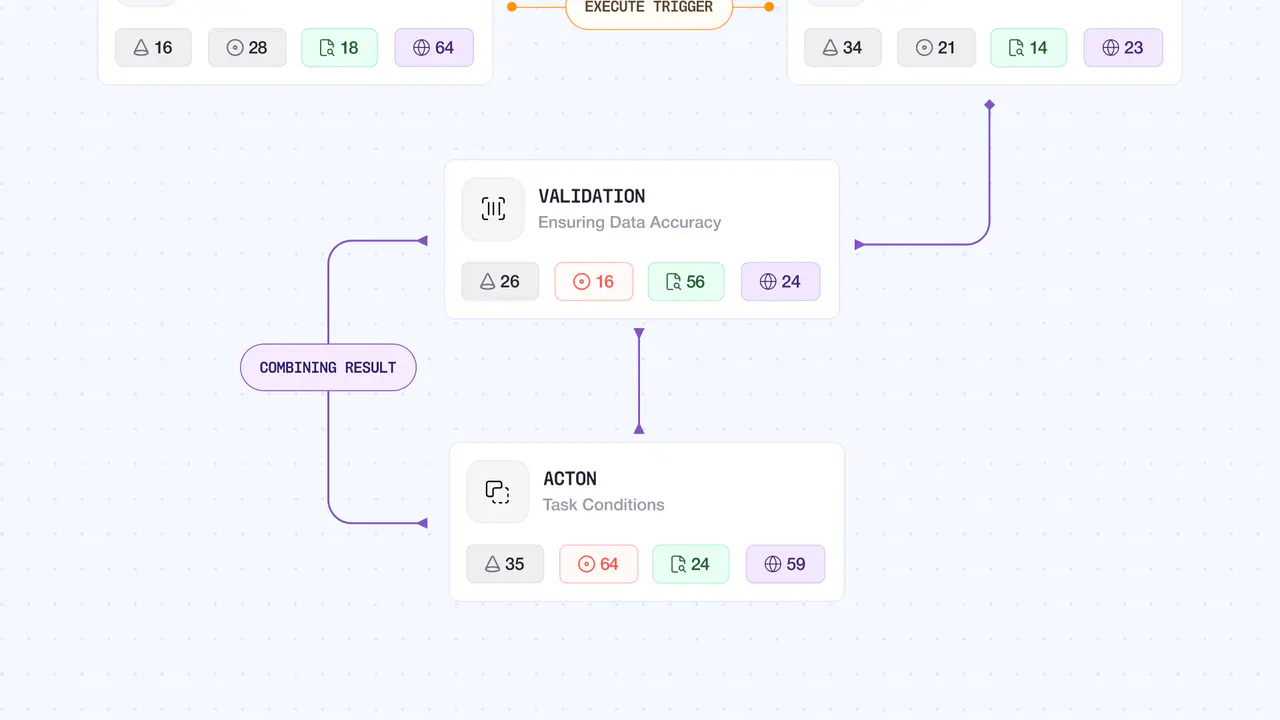The width and height of the screenshot is (1280, 720).
Task: Click the 'Task Conditions' subtitle
Action: point(604,504)
